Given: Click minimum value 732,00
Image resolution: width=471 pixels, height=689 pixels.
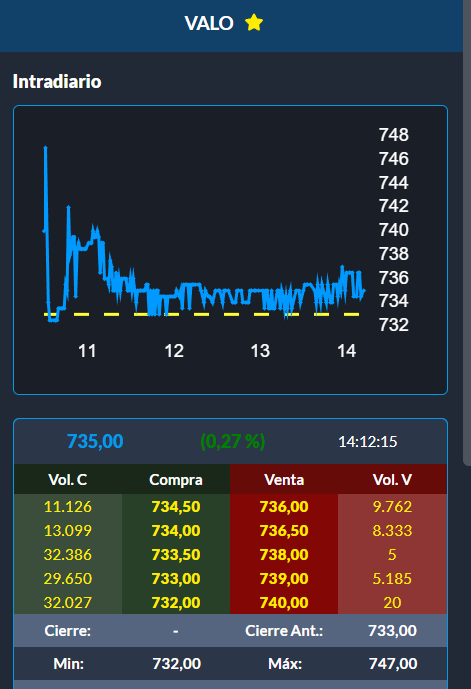Looking at the screenshot, I should tap(177, 664).
